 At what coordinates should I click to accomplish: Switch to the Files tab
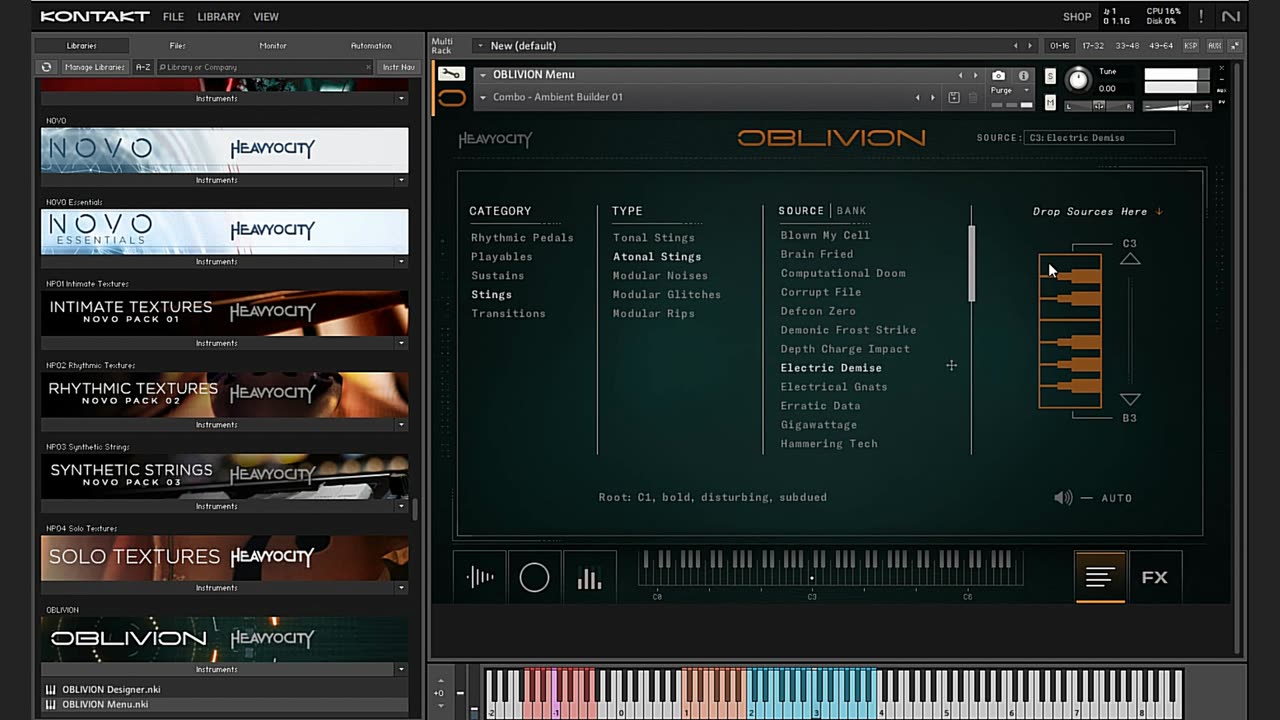177,46
